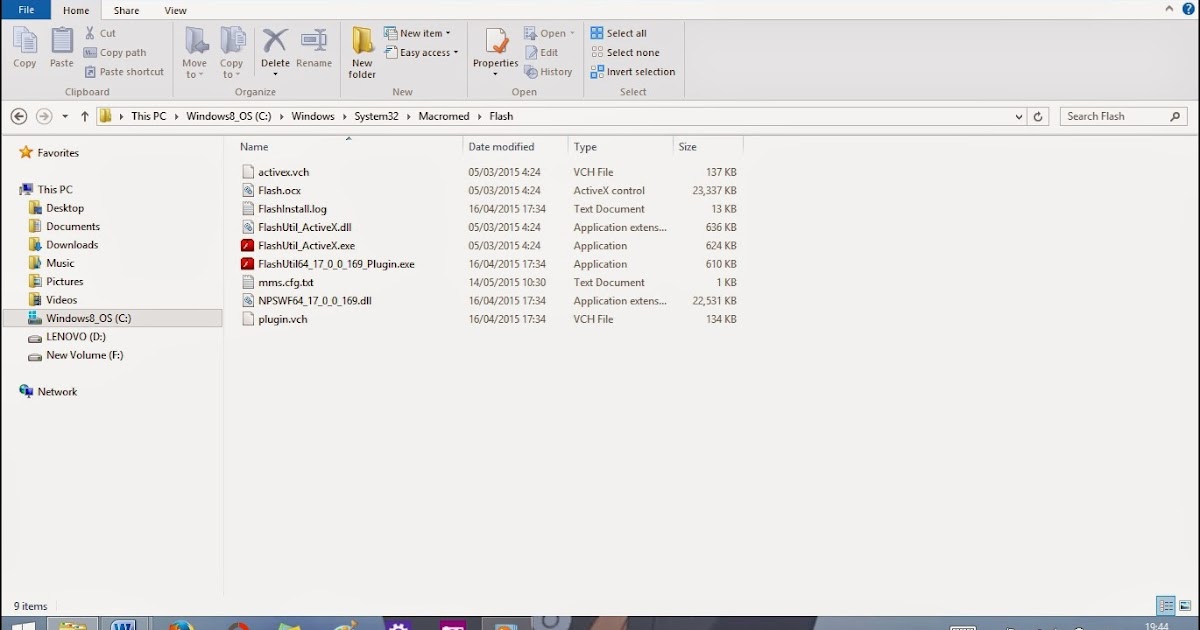
Task: Select This PC in navigation pane
Action: pos(55,189)
